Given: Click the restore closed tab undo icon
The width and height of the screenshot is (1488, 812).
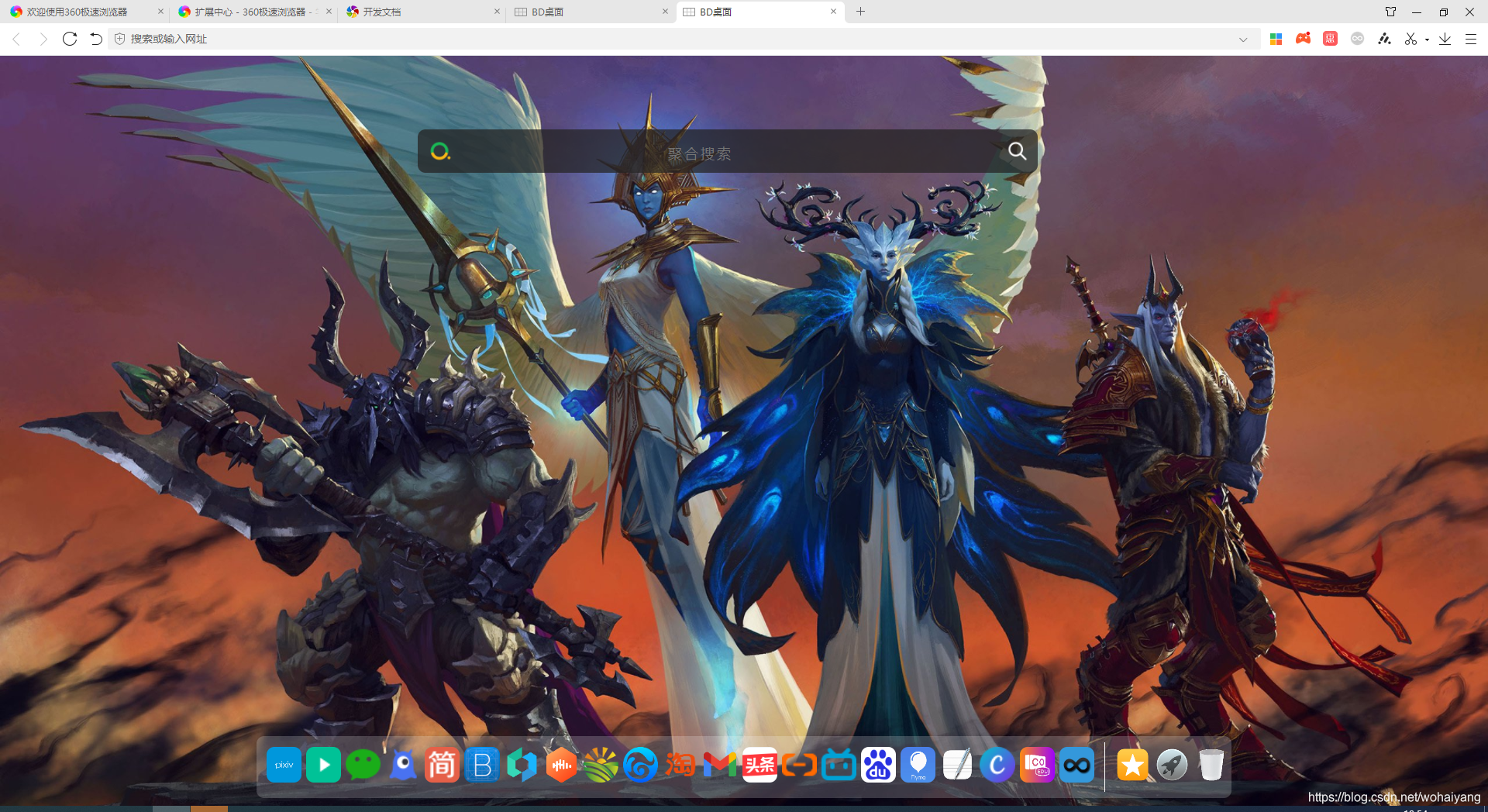Looking at the screenshot, I should 95,39.
